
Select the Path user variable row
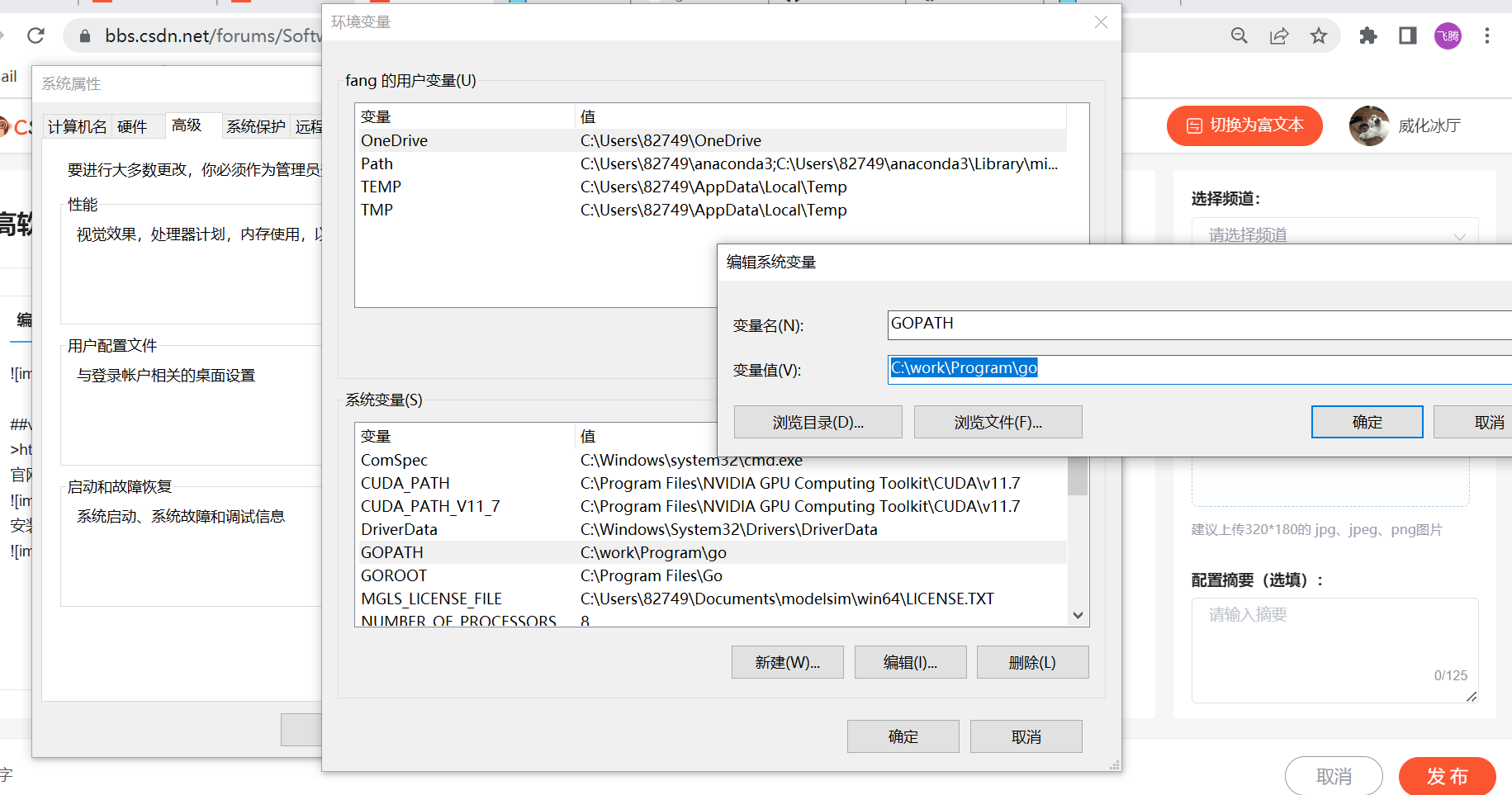coord(711,163)
